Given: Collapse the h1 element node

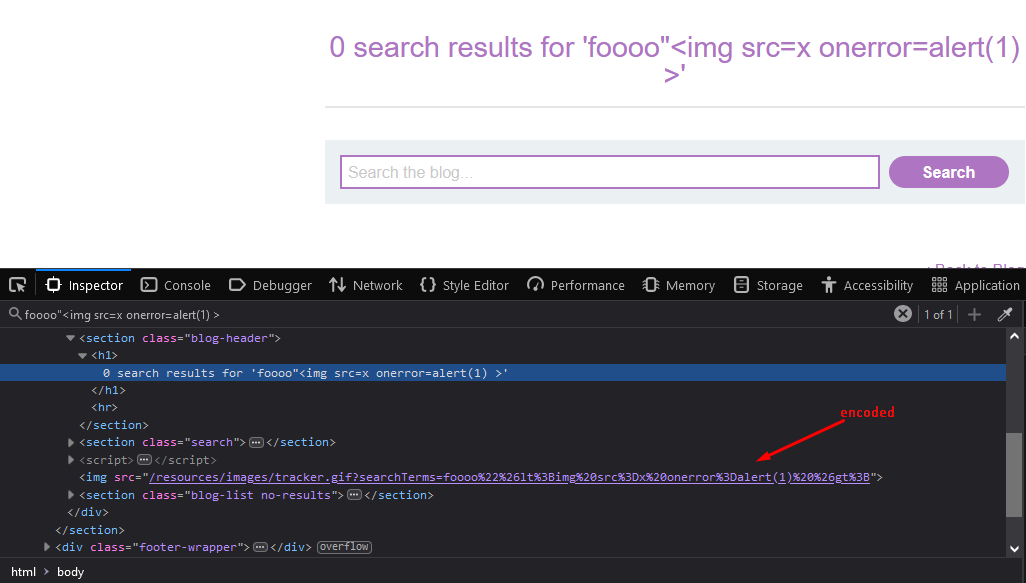Looking at the screenshot, I should [83, 355].
